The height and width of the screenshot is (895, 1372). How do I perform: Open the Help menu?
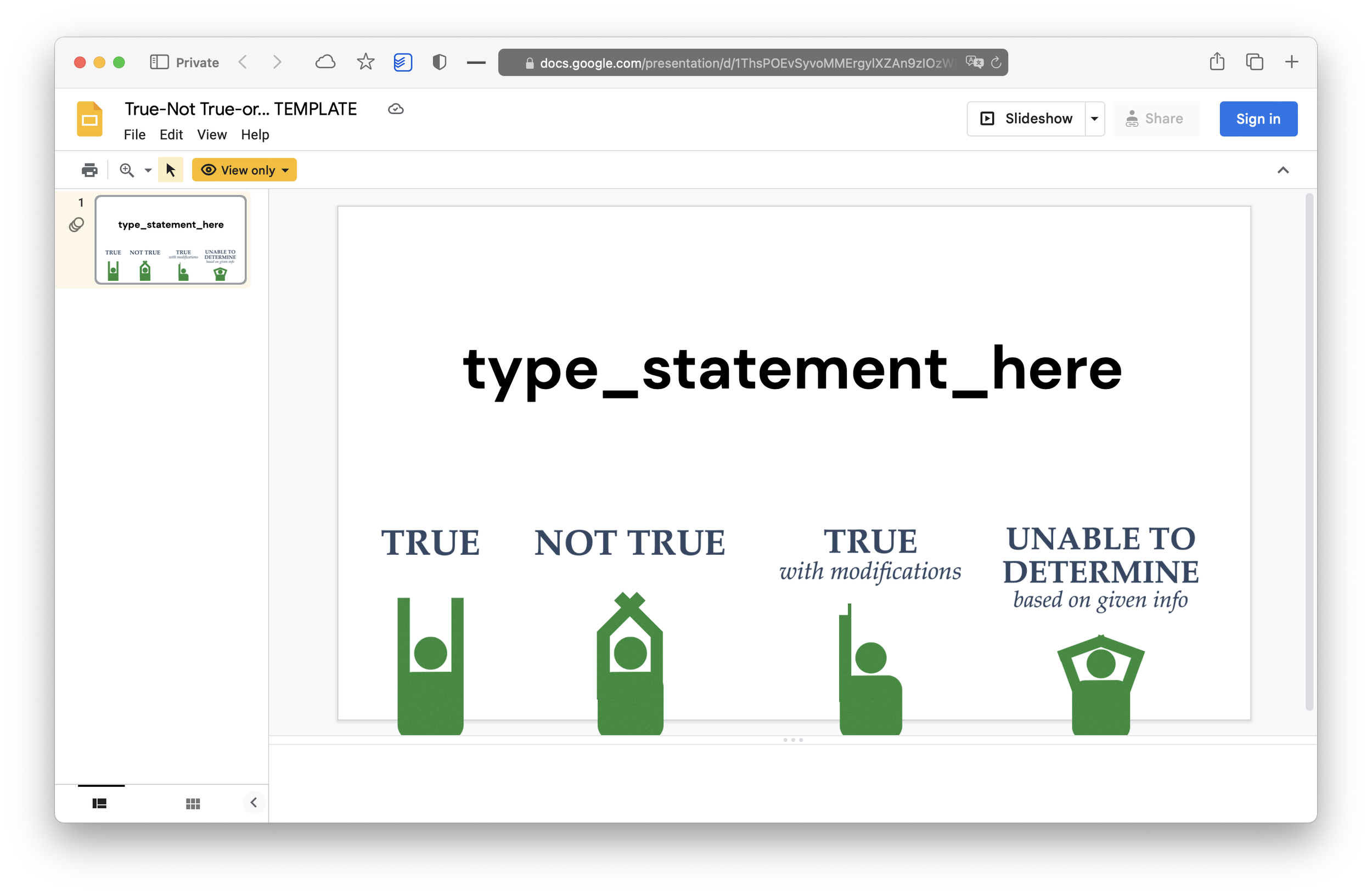(255, 134)
